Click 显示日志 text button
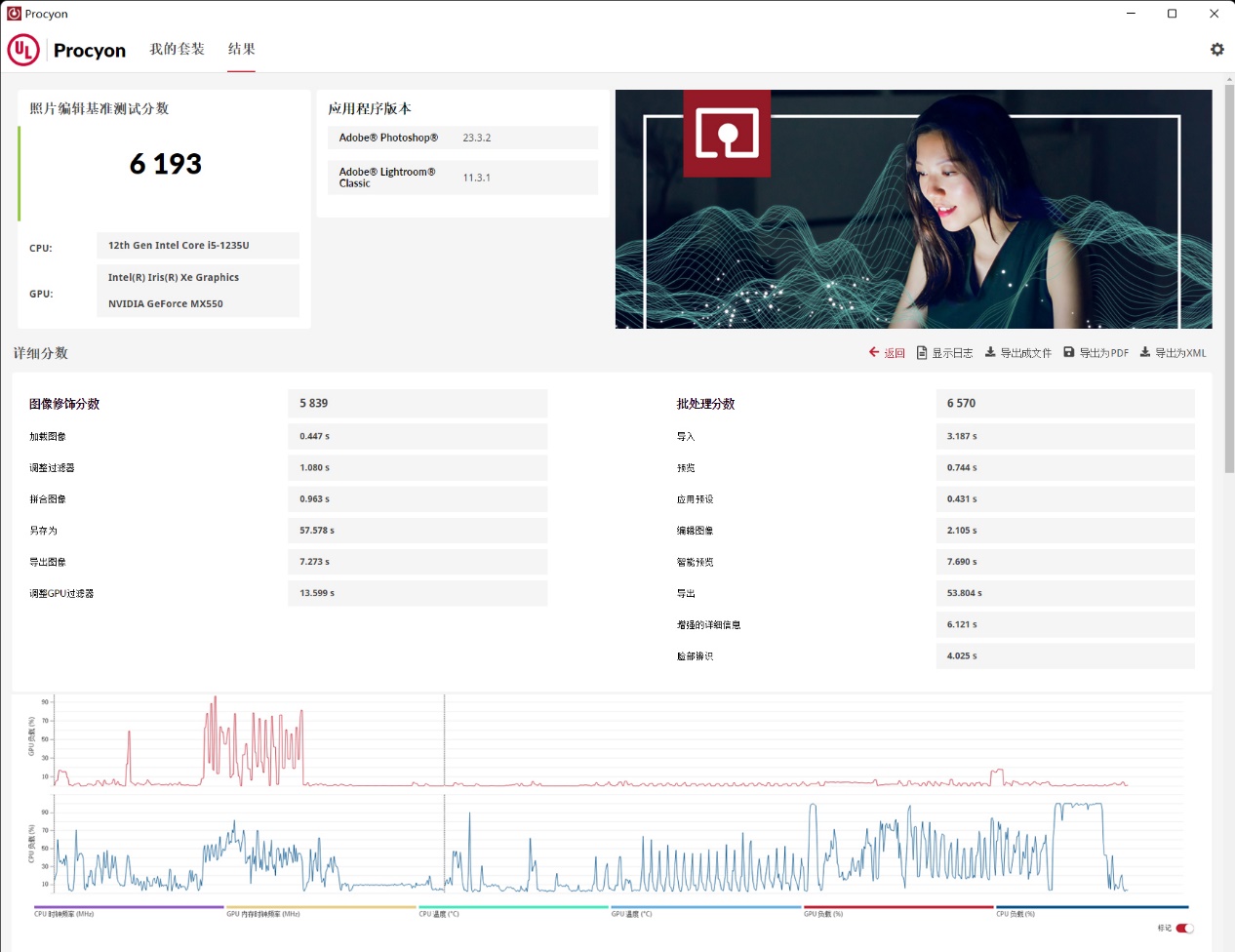1235x952 pixels. (x=952, y=353)
